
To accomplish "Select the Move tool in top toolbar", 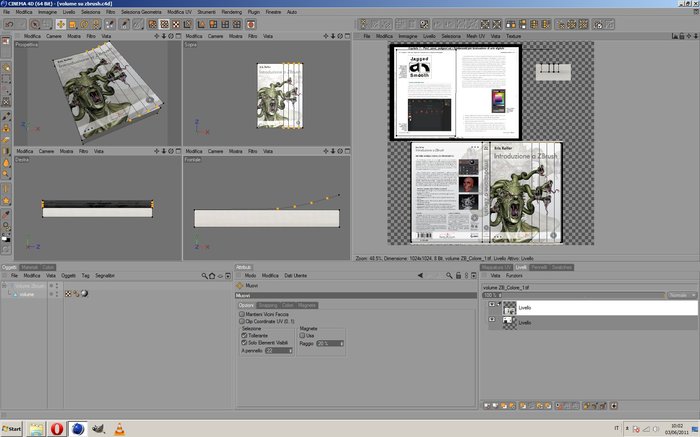I will pos(61,24).
